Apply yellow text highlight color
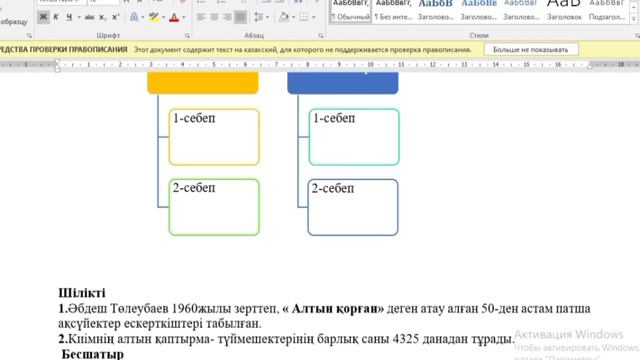This screenshot has height=360, width=640. coord(154,17)
